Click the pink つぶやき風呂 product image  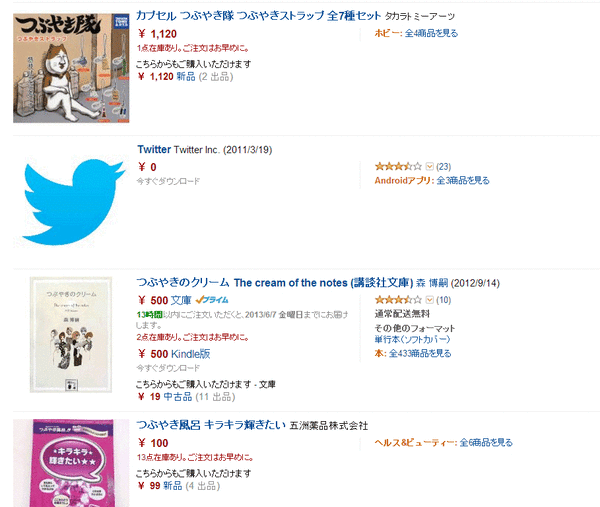click(71, 463)
